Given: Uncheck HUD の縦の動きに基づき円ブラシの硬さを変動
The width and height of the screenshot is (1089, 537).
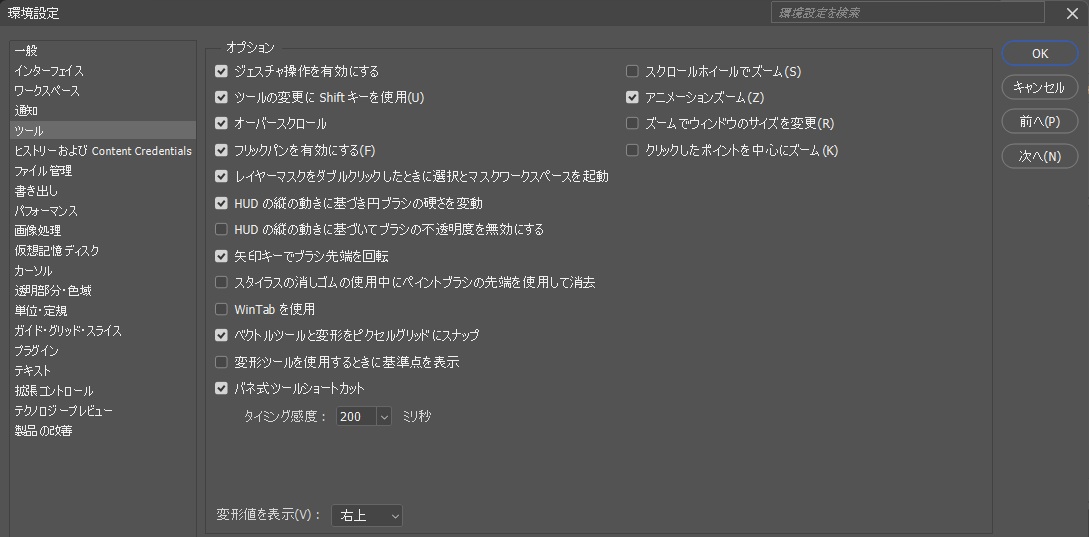Looking at the screenshot, I should (222, 203).
